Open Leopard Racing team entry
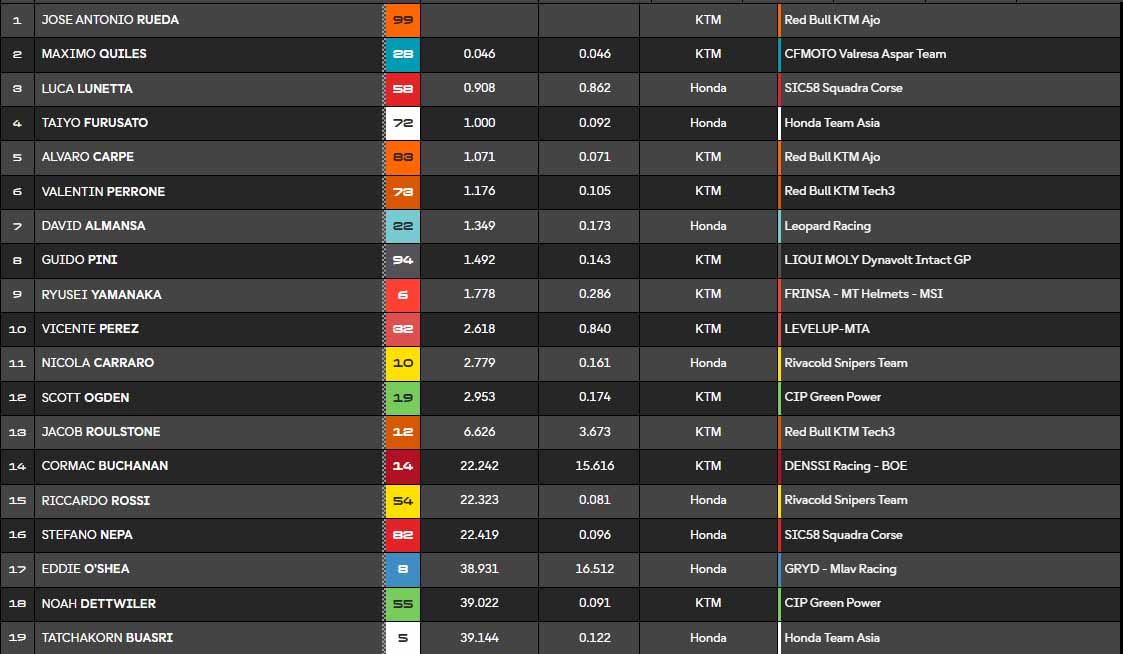The image size is (1123, 654). 827,226
